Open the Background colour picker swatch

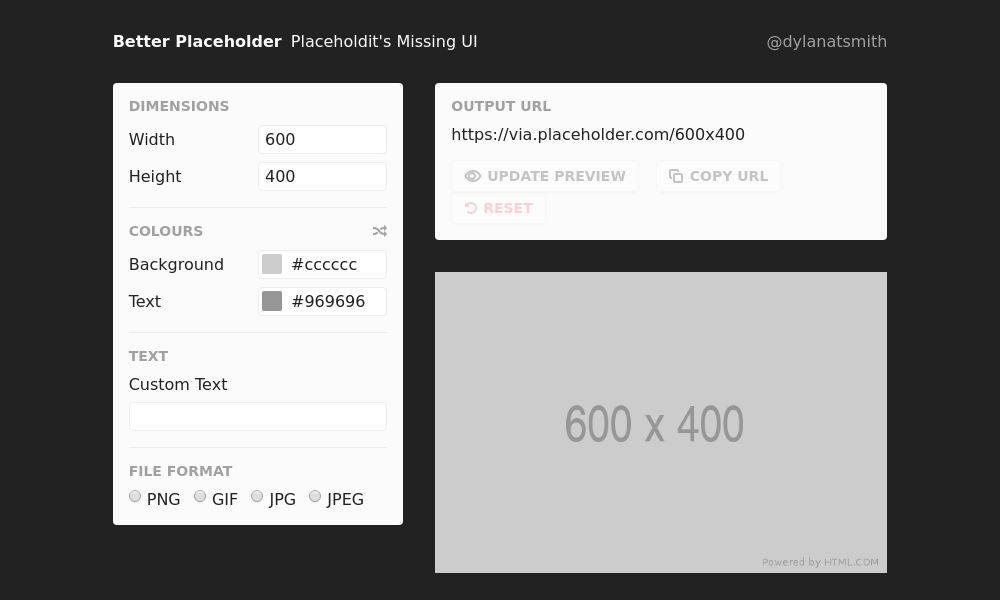[272, 264]
